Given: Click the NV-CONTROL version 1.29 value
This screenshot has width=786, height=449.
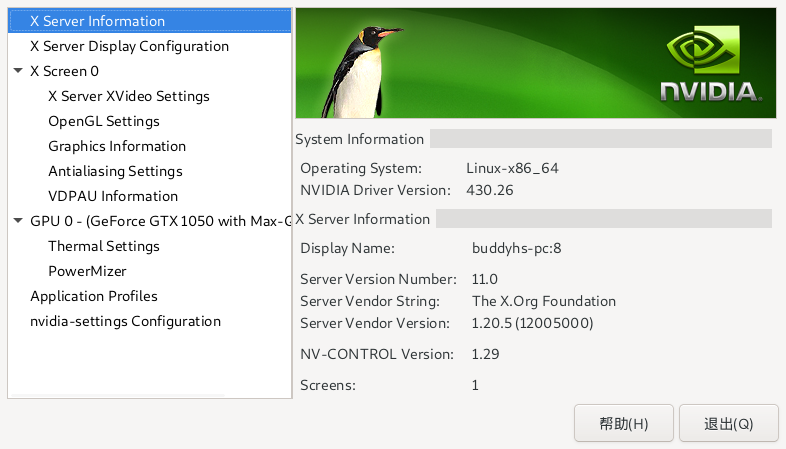Looking at the screenshot, I should [x=485, y=354].
